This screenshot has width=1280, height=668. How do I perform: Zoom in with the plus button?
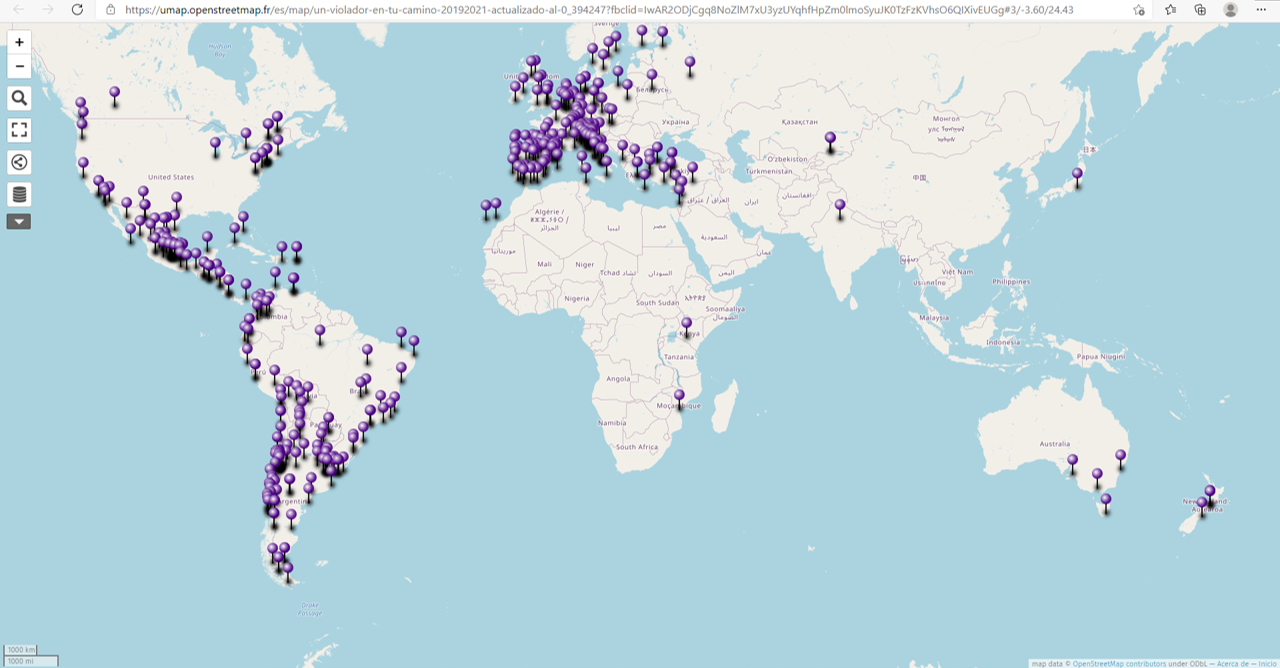pyautogui.click(x=19, y=43)
